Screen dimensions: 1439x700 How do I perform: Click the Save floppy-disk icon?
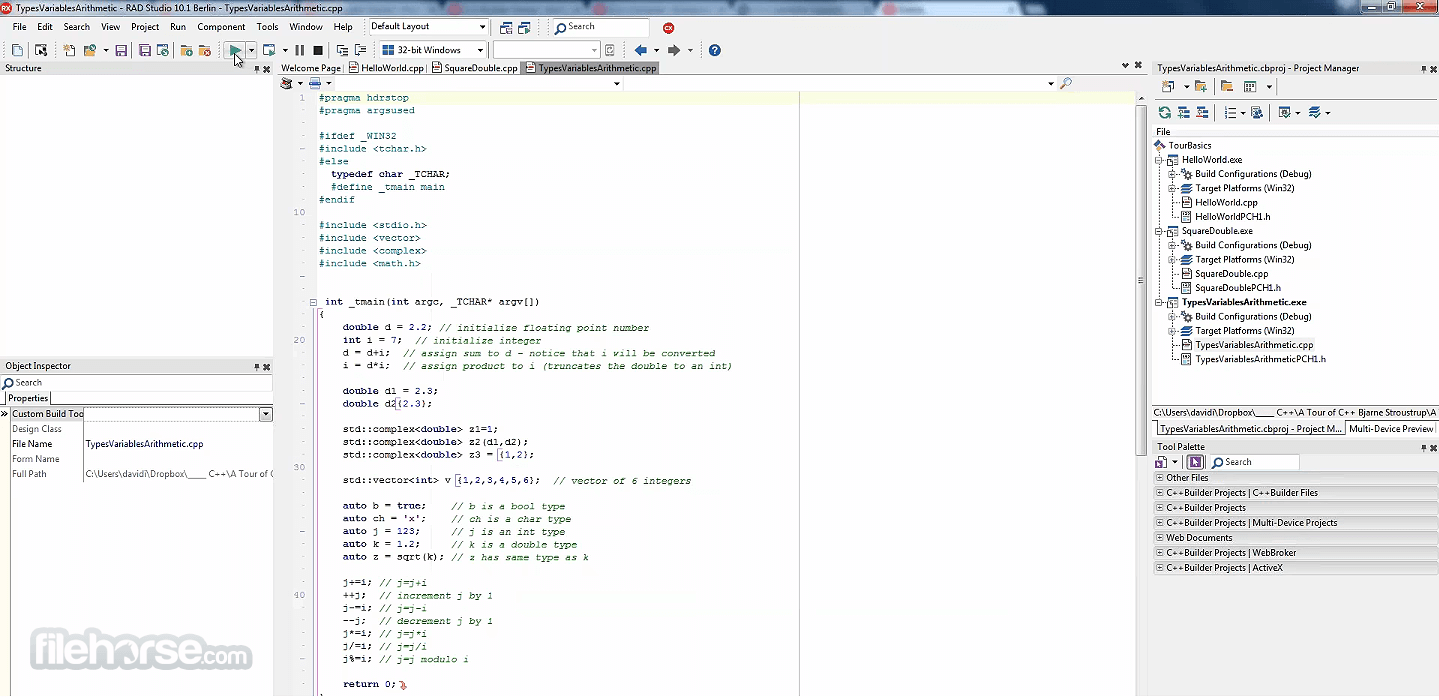121,50
